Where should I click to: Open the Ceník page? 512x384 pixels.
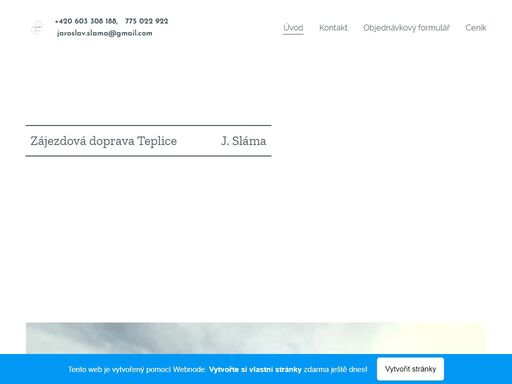click(x=476, y=28)
